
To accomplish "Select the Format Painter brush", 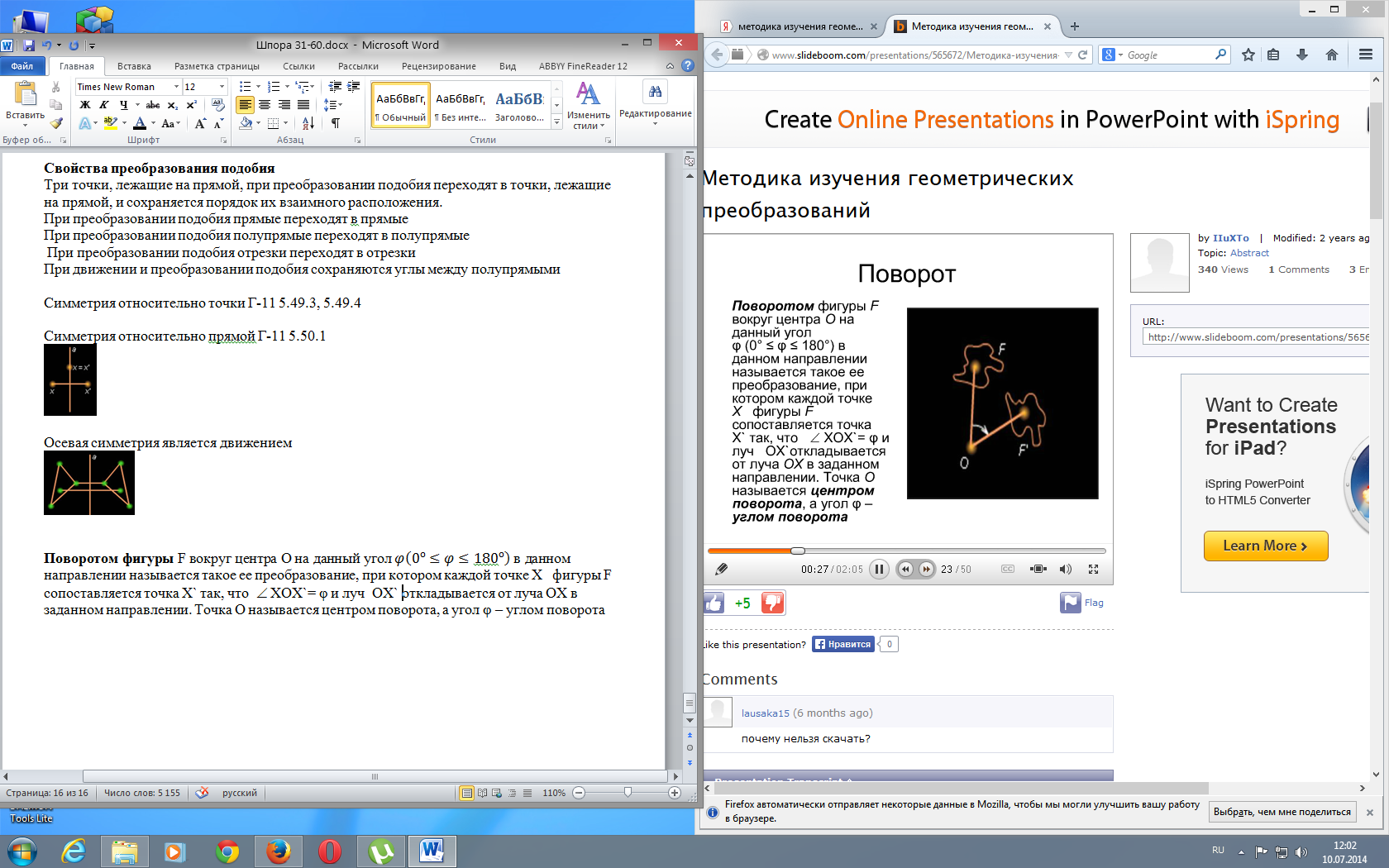I will [x=55, y=123].
